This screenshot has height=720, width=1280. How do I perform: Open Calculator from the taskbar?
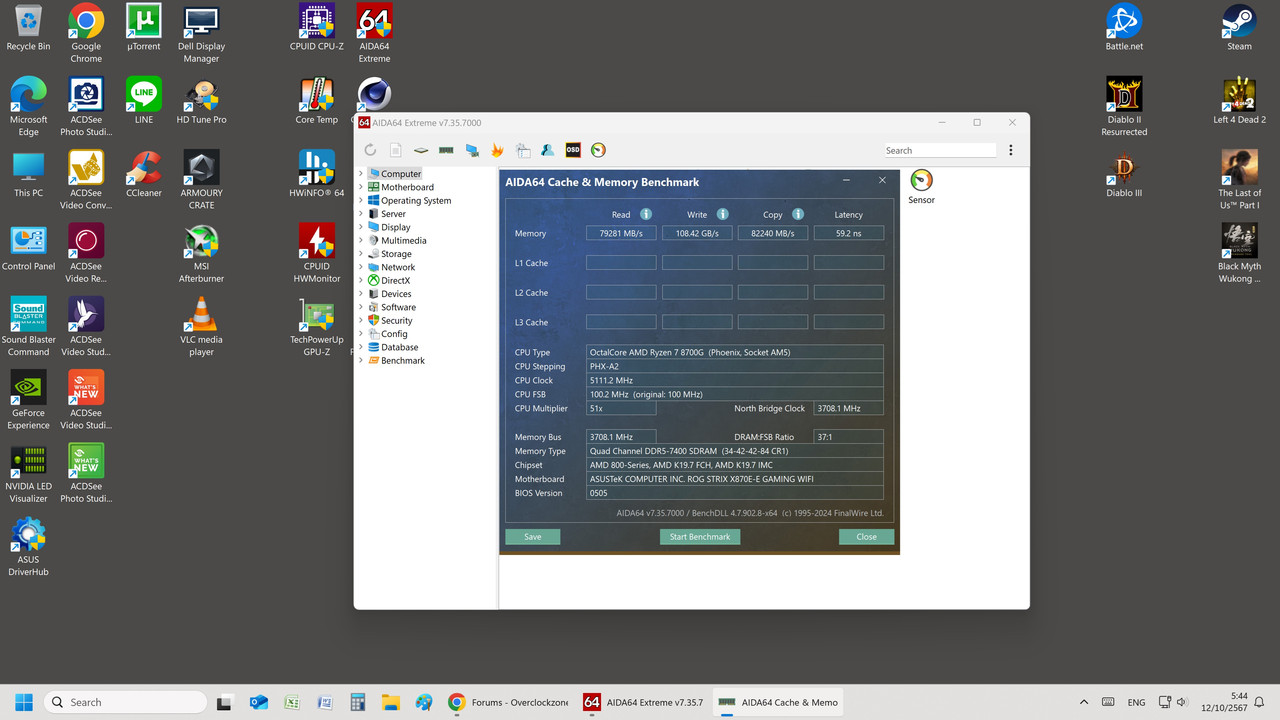(357, 702)
